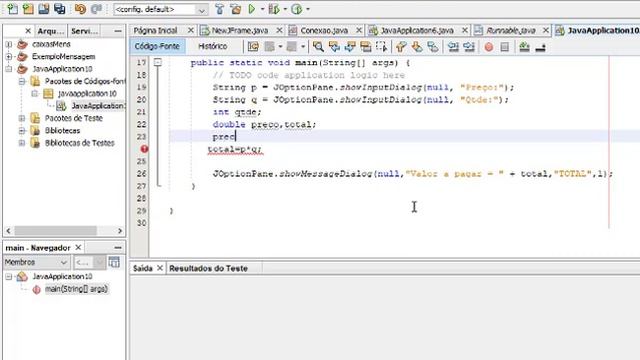The width and height of the screenshot is (640, 360).
Task: Click Shift Line Right icon
Action: pyautogui.click(x=469, y=47)
